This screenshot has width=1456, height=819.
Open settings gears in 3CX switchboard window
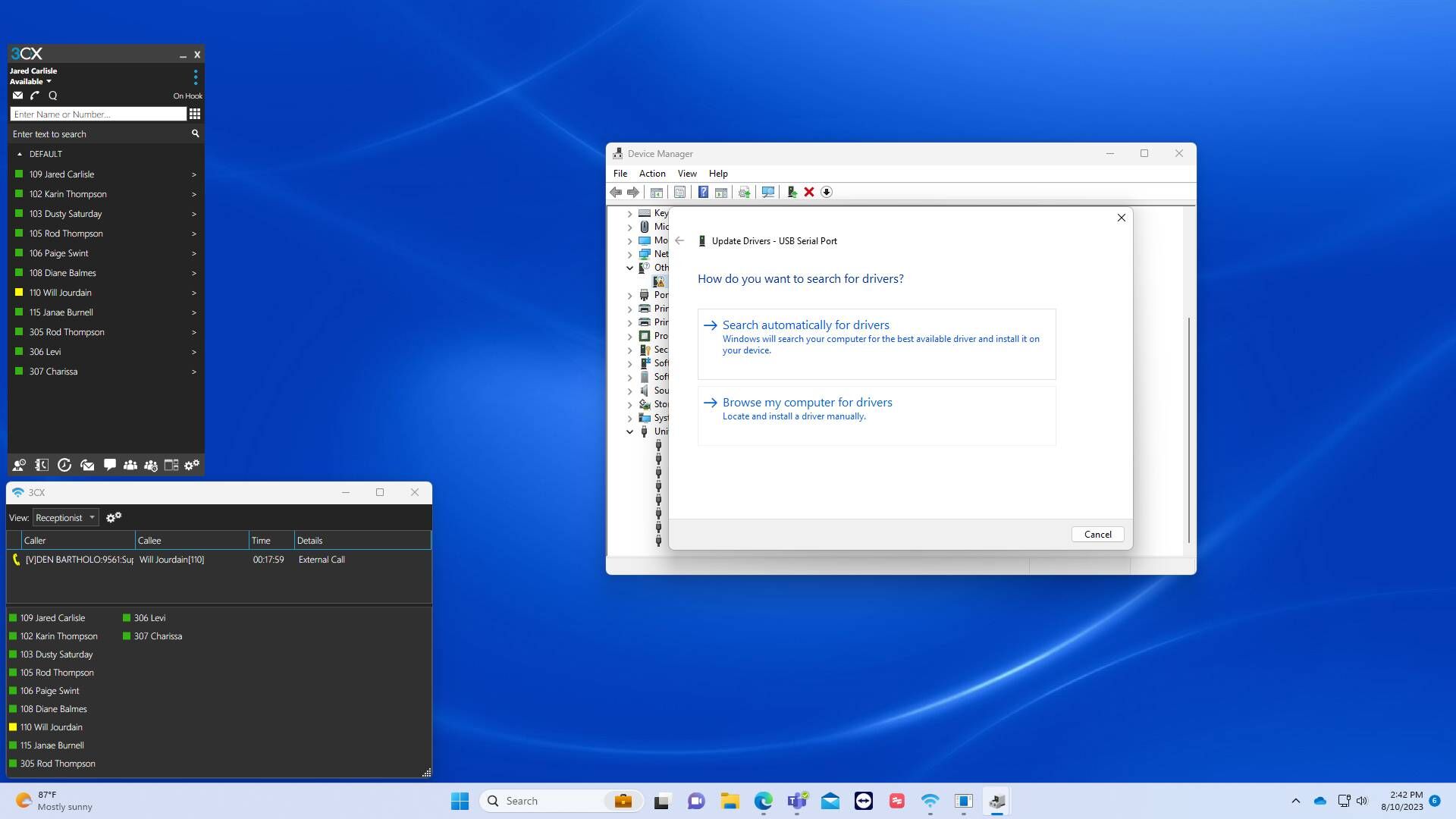[114, 517]
